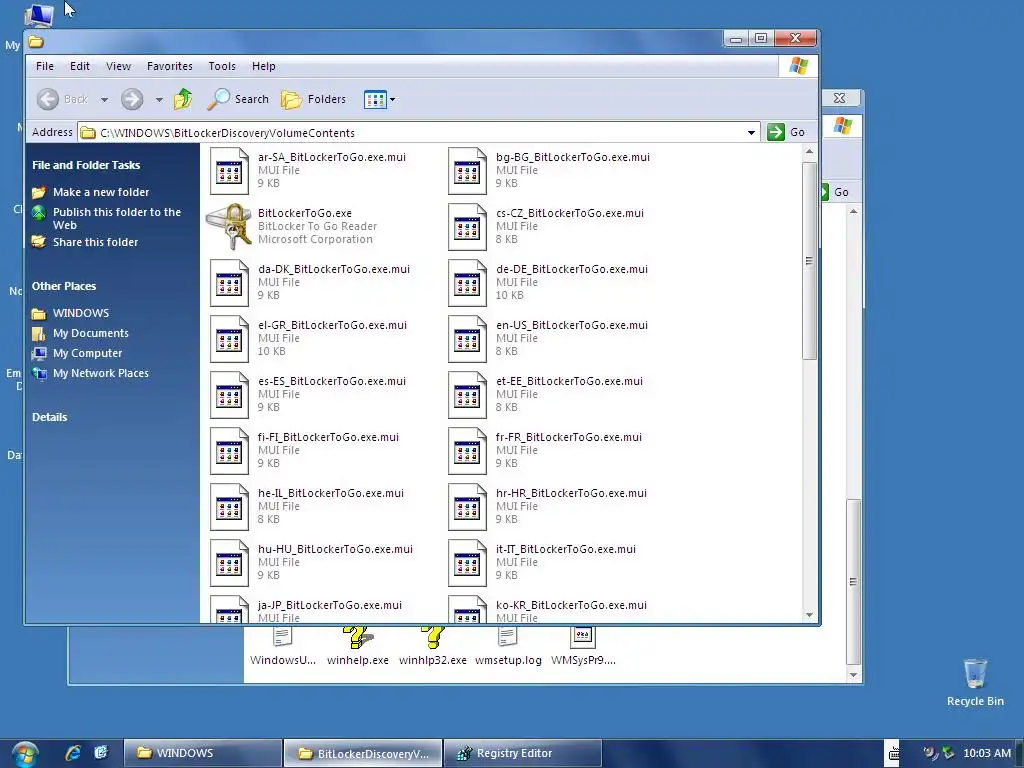
Task: Toggle the Folders pane button
Action: point(313,99)
